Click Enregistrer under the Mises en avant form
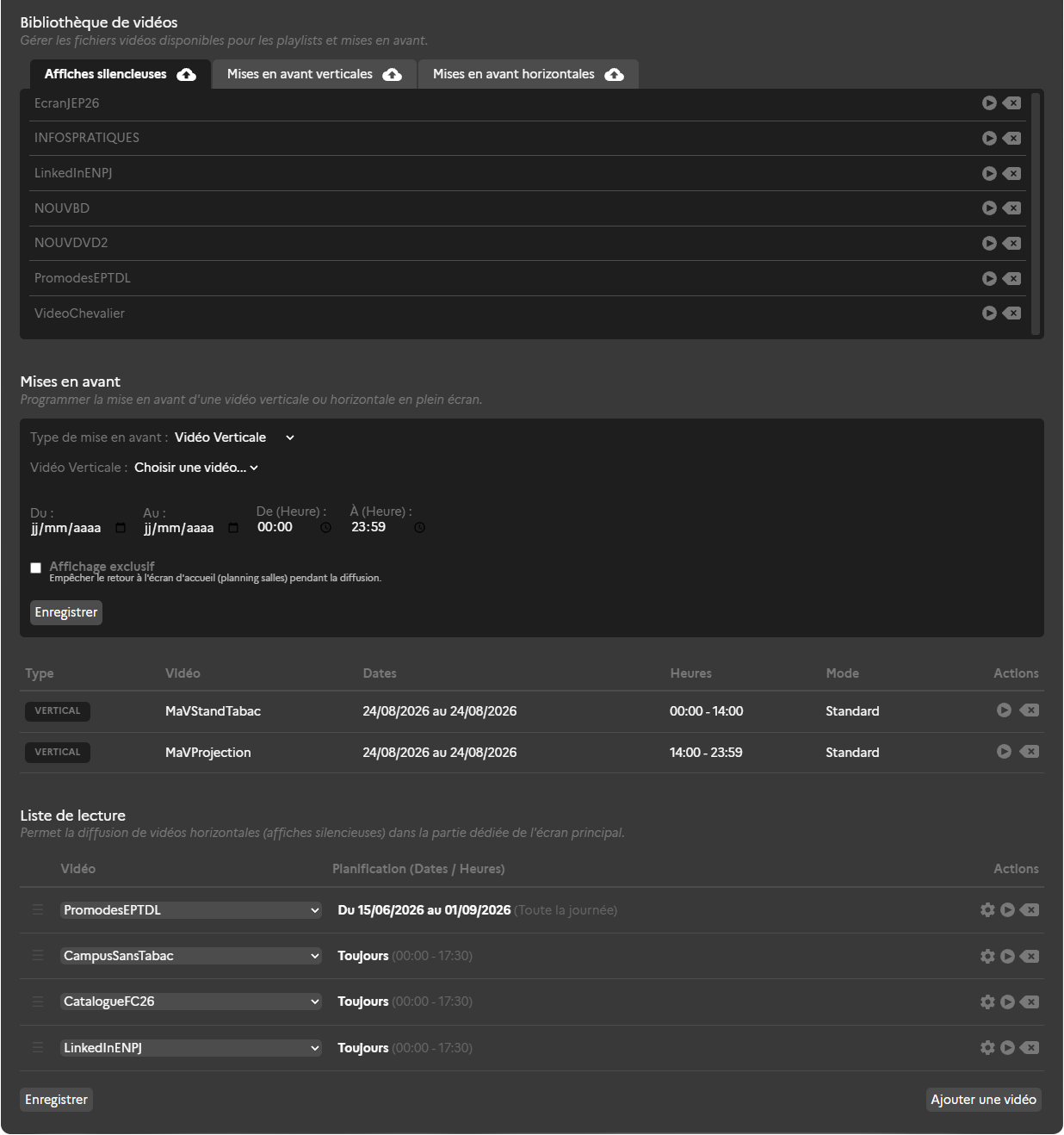The height and width of the screenshot is (1135, 1064). [x=66, y=612]
